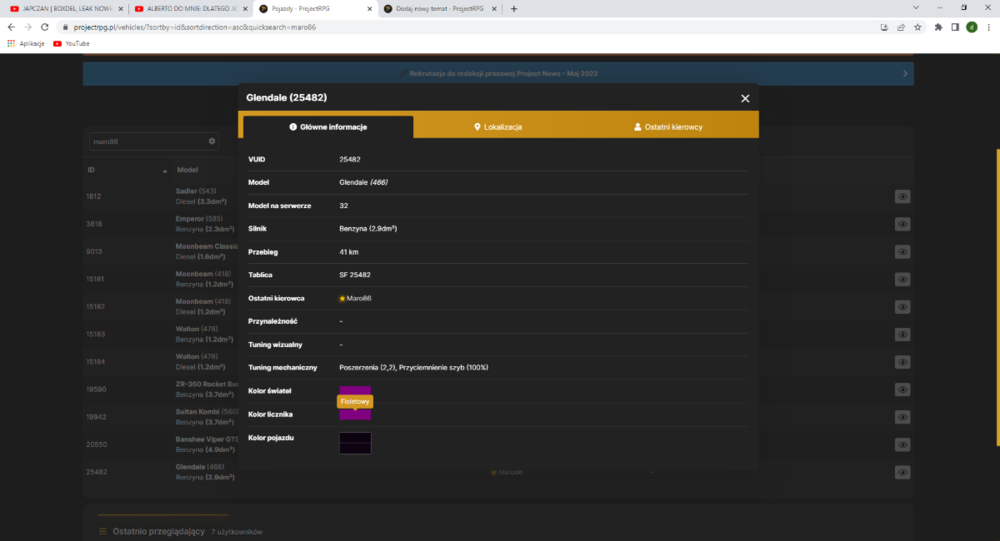
Task: Bookmark this page with the star icon
Action: tap(918, 27)
